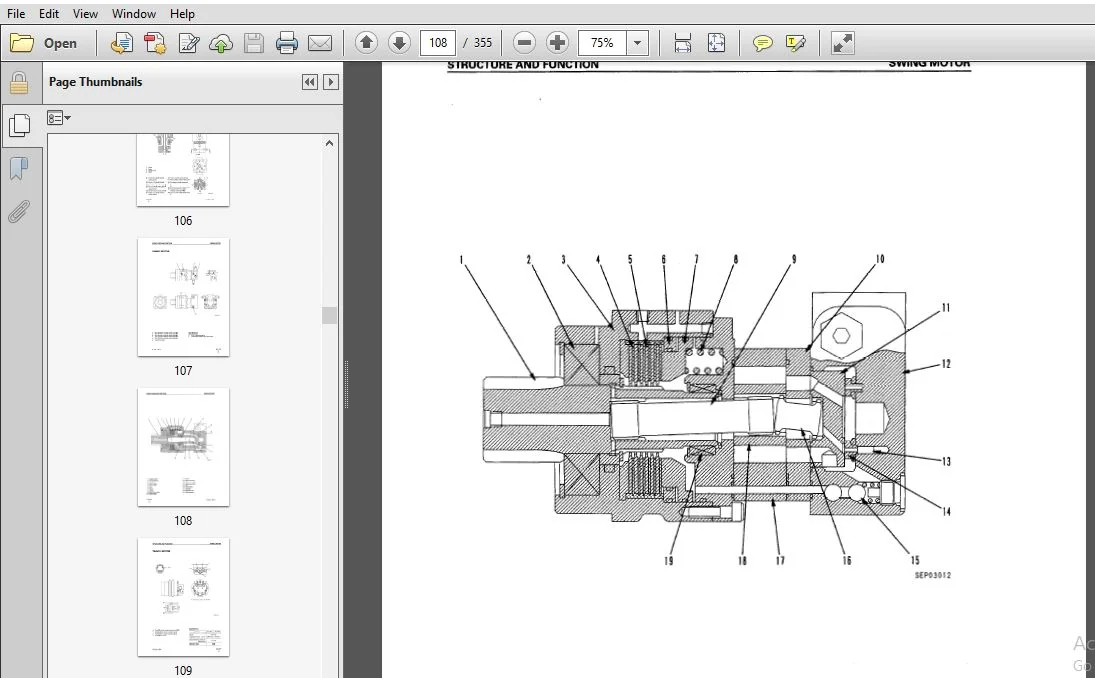Click the thumbnail label 108
The width and height of the screenshot is (1095, 678).
(183, 521)
